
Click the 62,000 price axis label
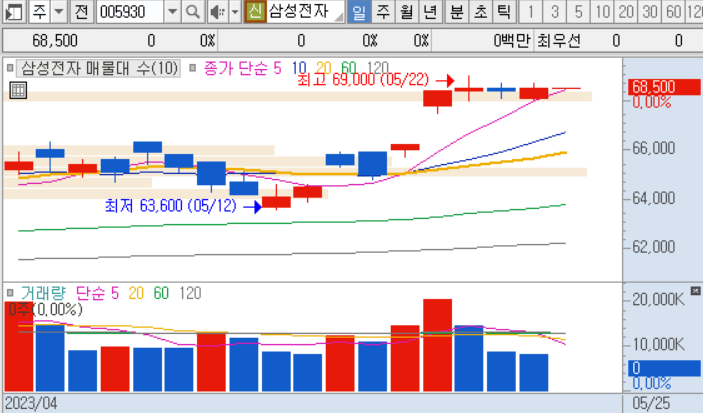[x=653, y=247]
